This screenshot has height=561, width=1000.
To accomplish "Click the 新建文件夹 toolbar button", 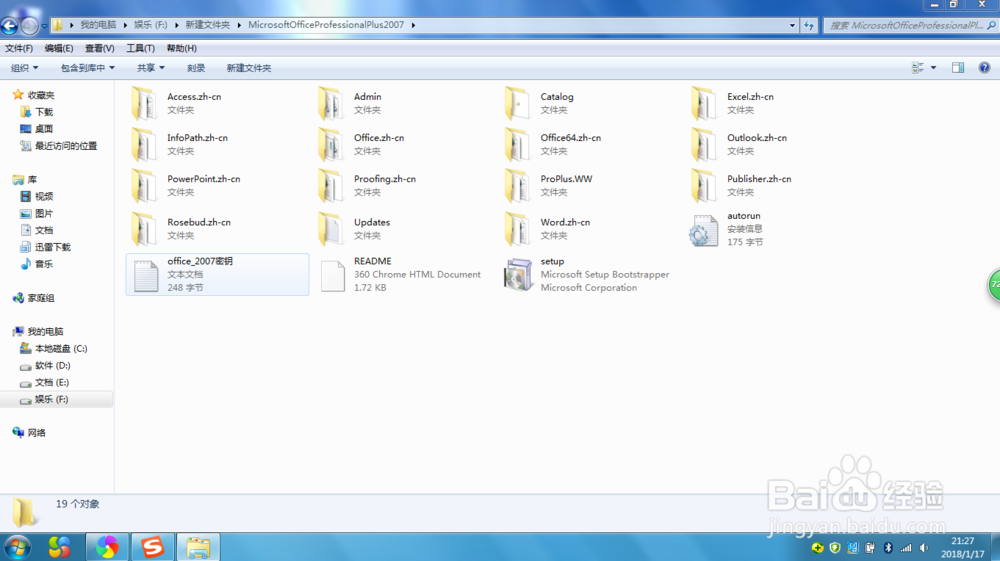I will tap(249, 68).
